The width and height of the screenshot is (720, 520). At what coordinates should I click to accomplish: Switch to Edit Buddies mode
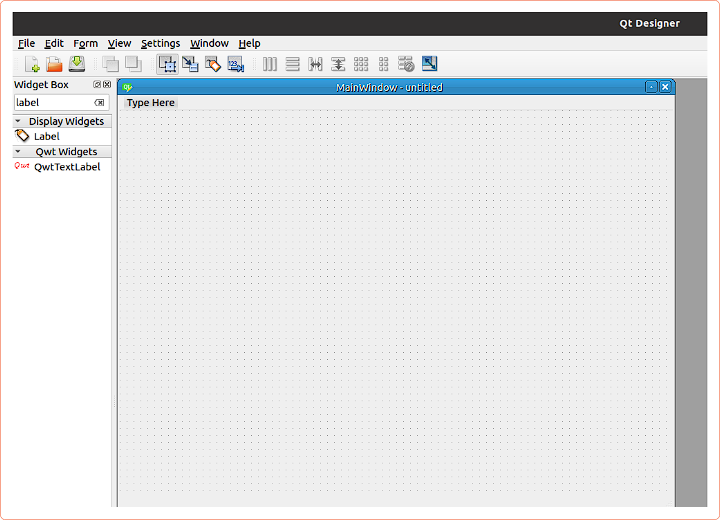[213, 64]
